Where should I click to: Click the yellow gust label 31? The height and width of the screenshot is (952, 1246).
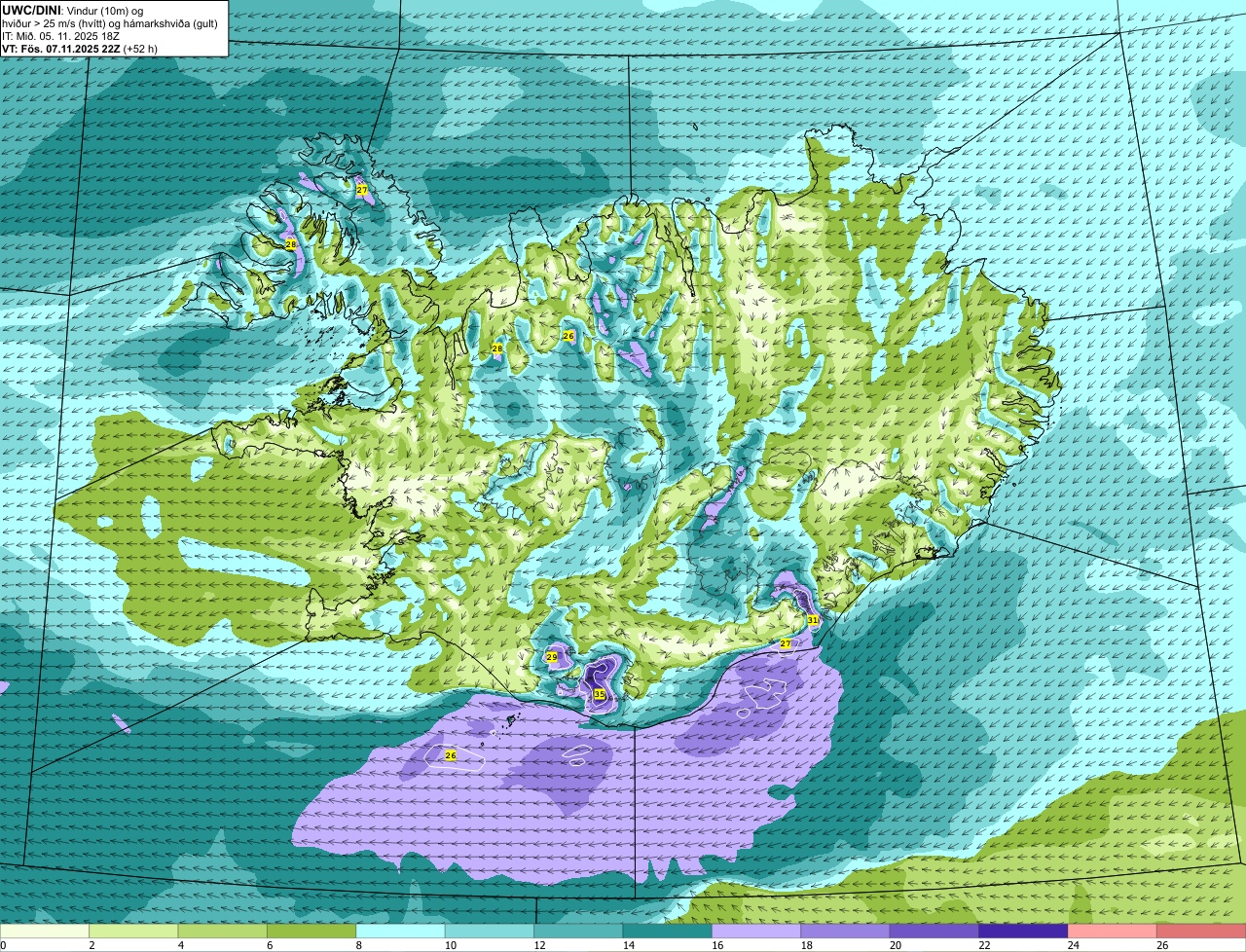click(x=813, y=620)
